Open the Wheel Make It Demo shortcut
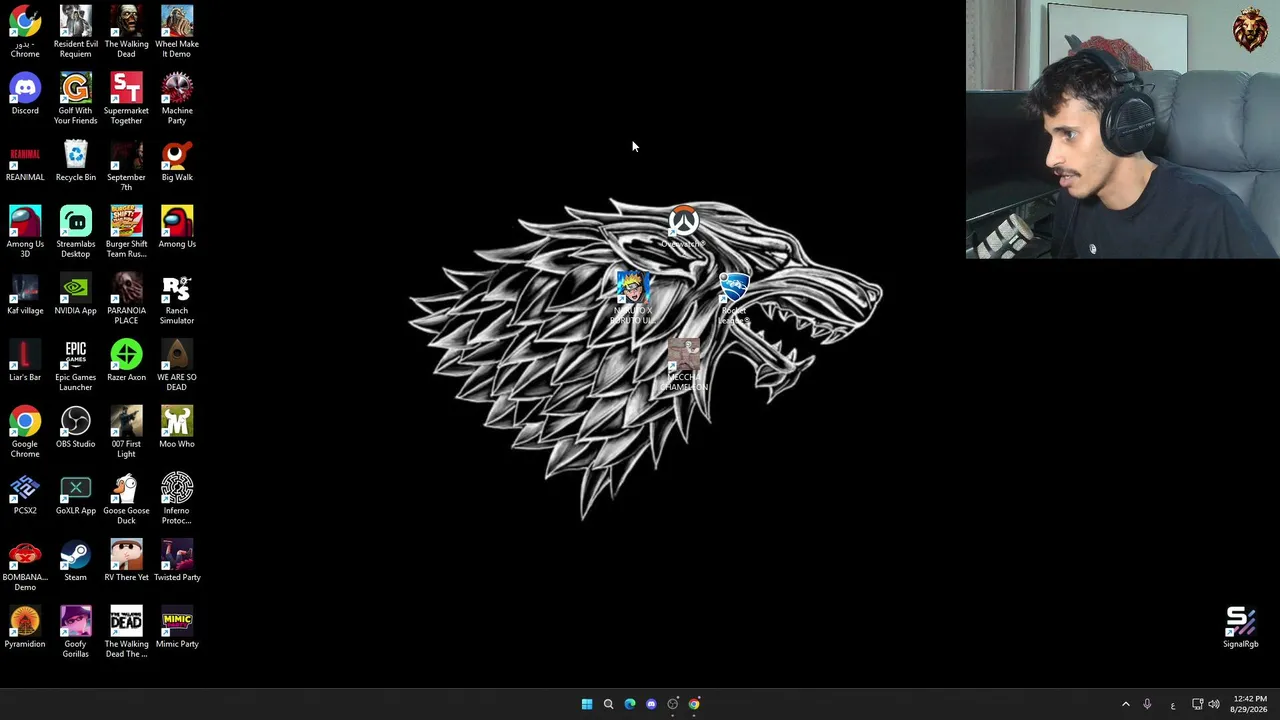Image resolution: width=1280 pixels, height=720 pixels. 177,31
